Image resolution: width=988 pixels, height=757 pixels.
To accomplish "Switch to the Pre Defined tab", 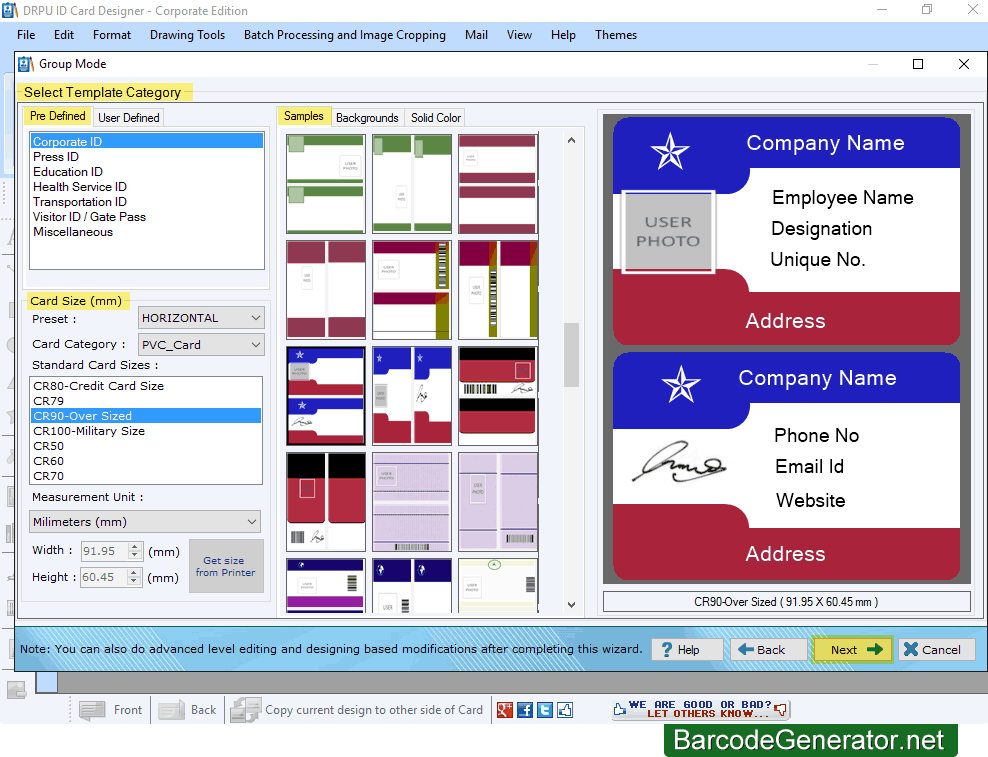I will coord(57,116).
